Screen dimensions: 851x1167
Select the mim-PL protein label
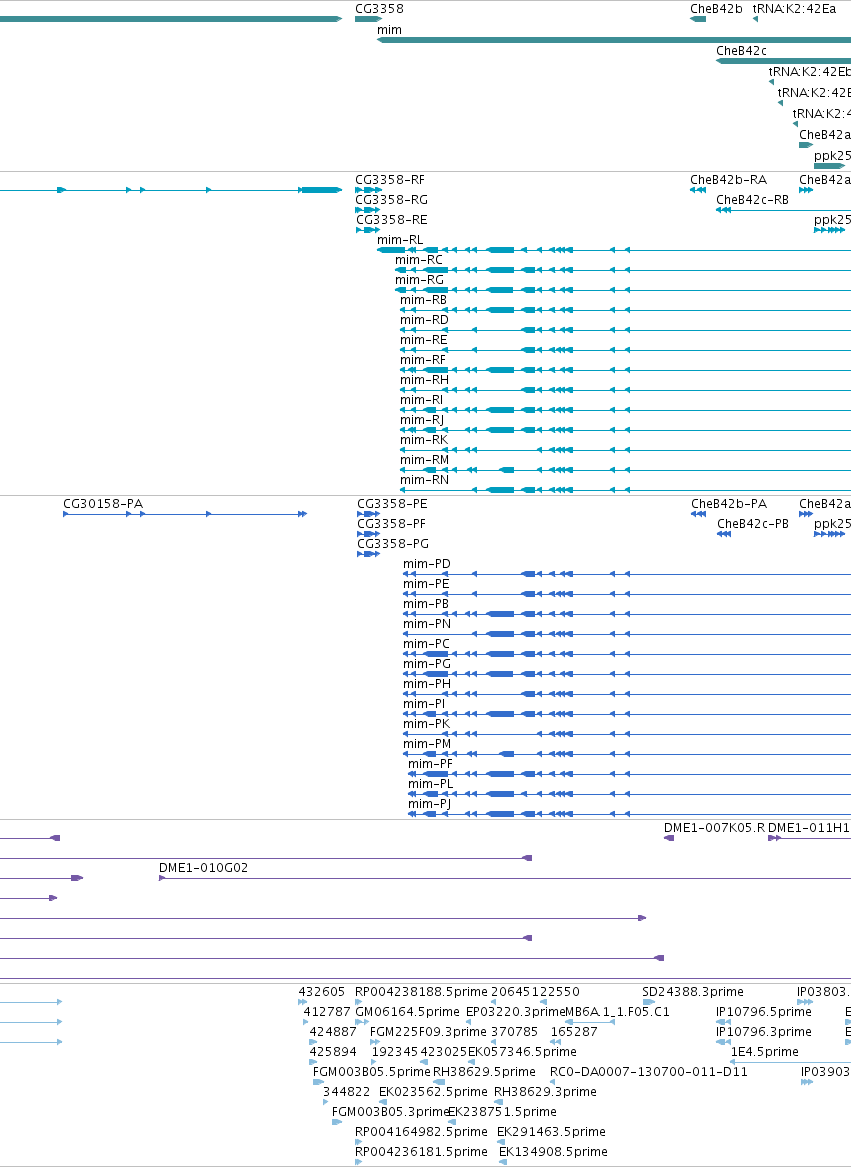(430, 784)
